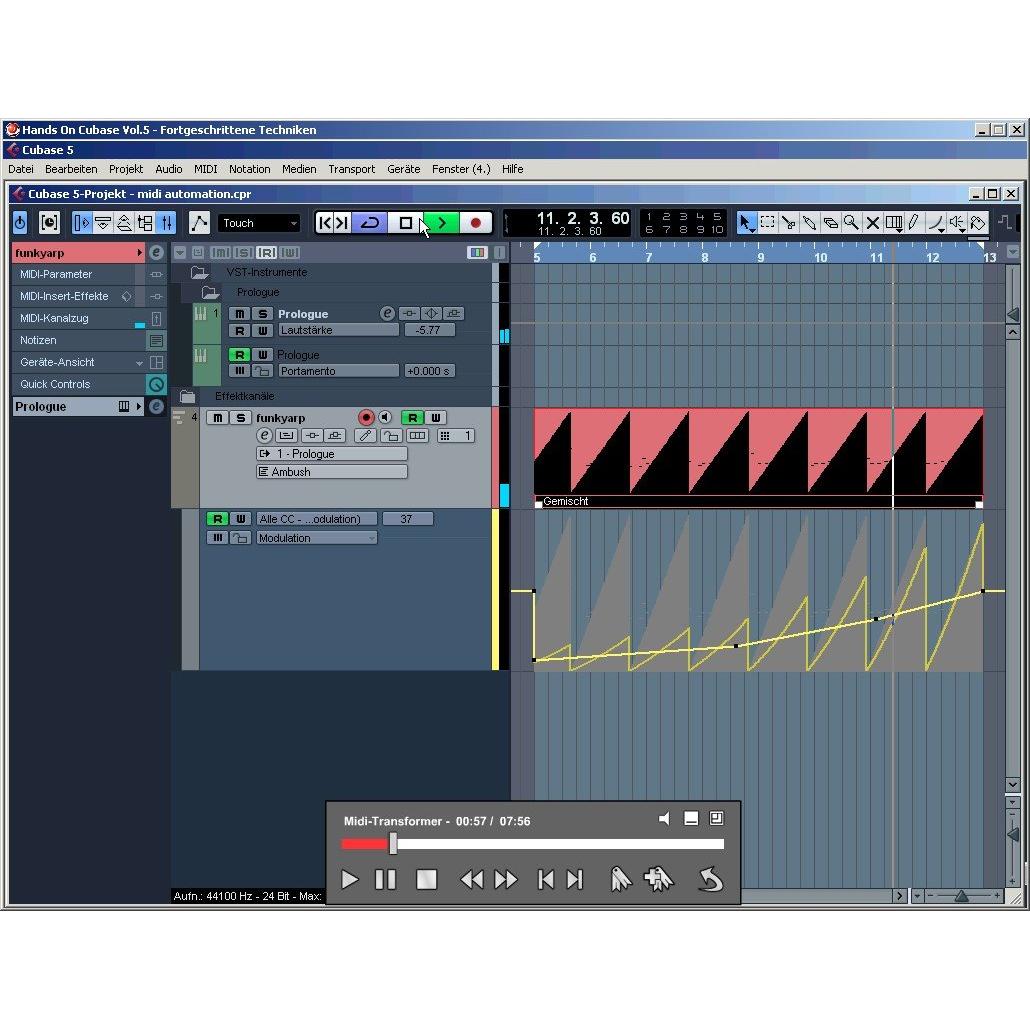
Task: Click the return arrow in video player
Action: 710,880
